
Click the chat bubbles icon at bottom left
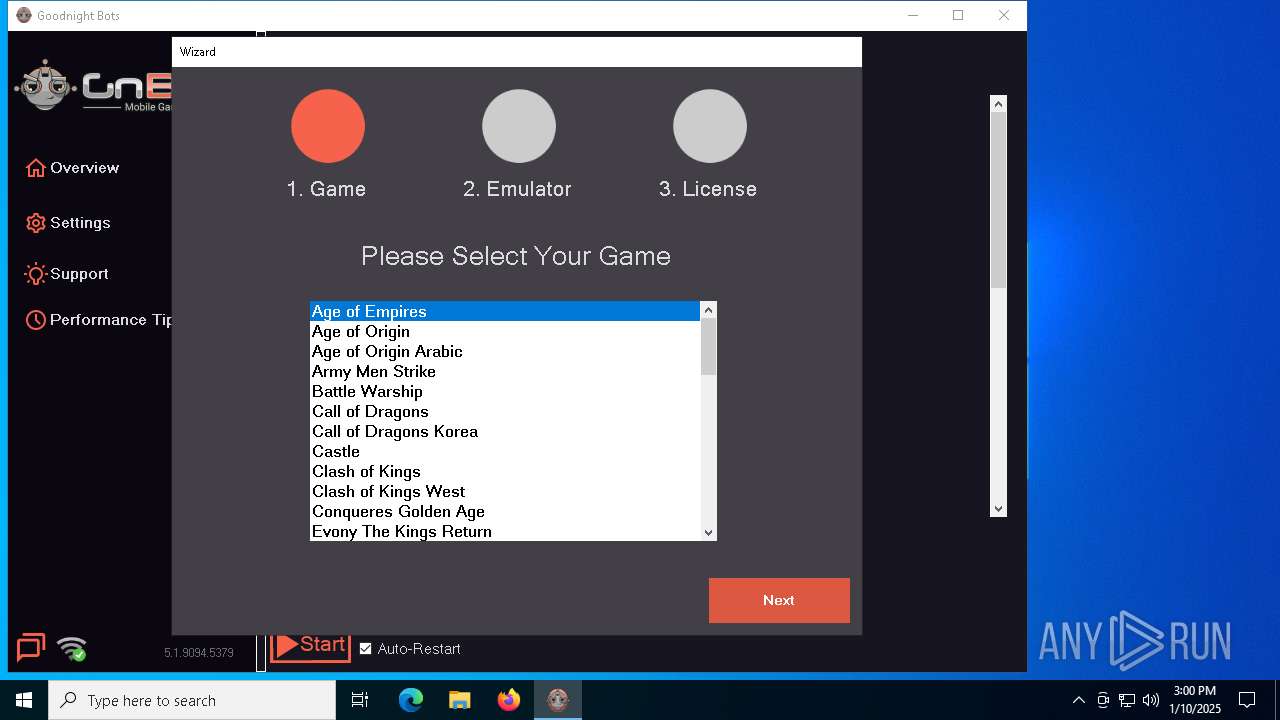coord(31,648)
